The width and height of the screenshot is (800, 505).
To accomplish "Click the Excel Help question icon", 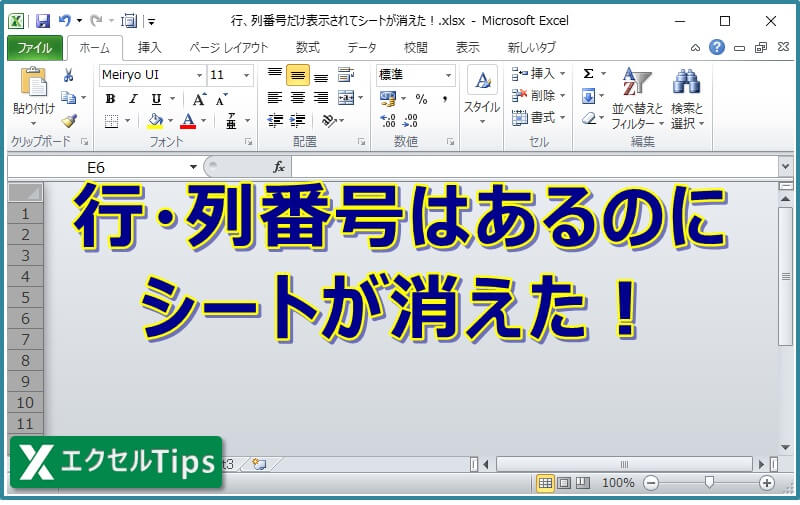I will pyautogui.click(x=717, y=47).
